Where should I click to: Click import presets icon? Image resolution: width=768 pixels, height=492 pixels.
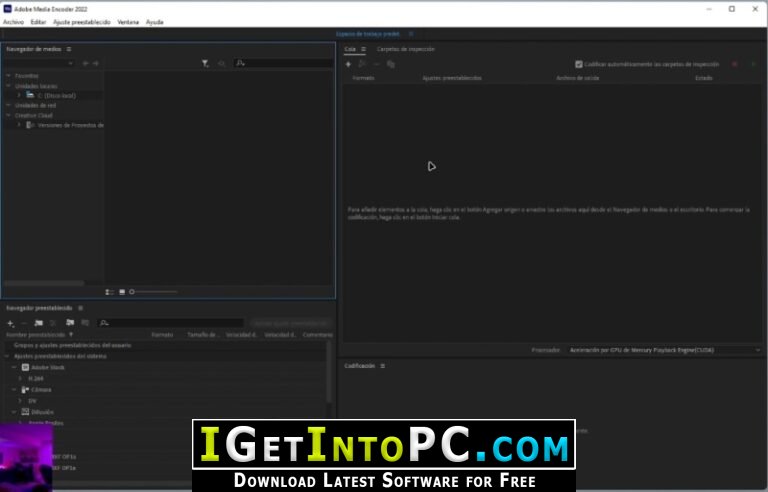pyautogui.click(x=70, y=322)
